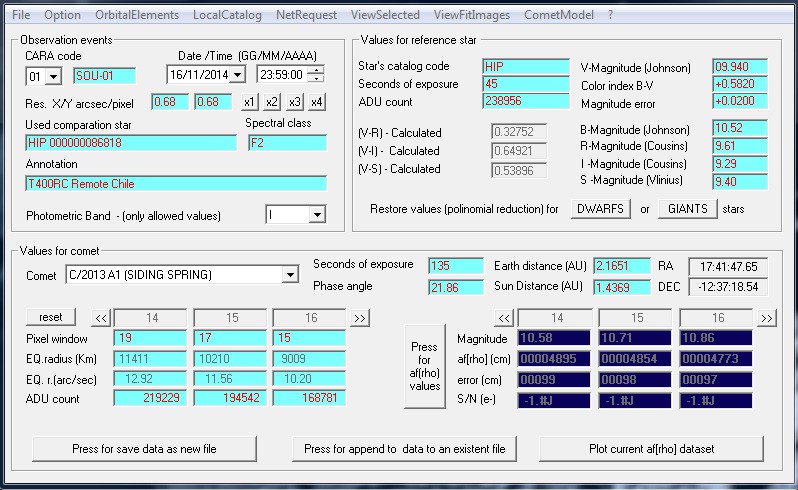Click the Pixel window 19 field

(x=150, y=337)
